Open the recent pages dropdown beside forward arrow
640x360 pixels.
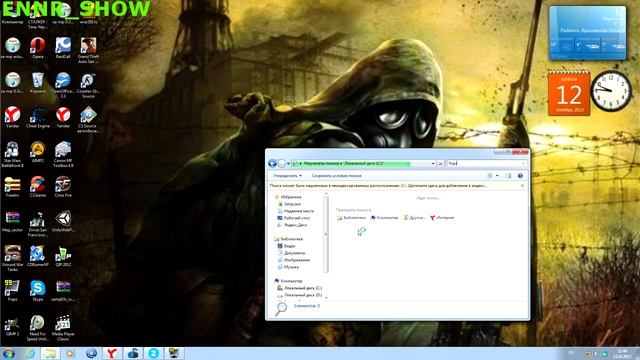[288, 163]
